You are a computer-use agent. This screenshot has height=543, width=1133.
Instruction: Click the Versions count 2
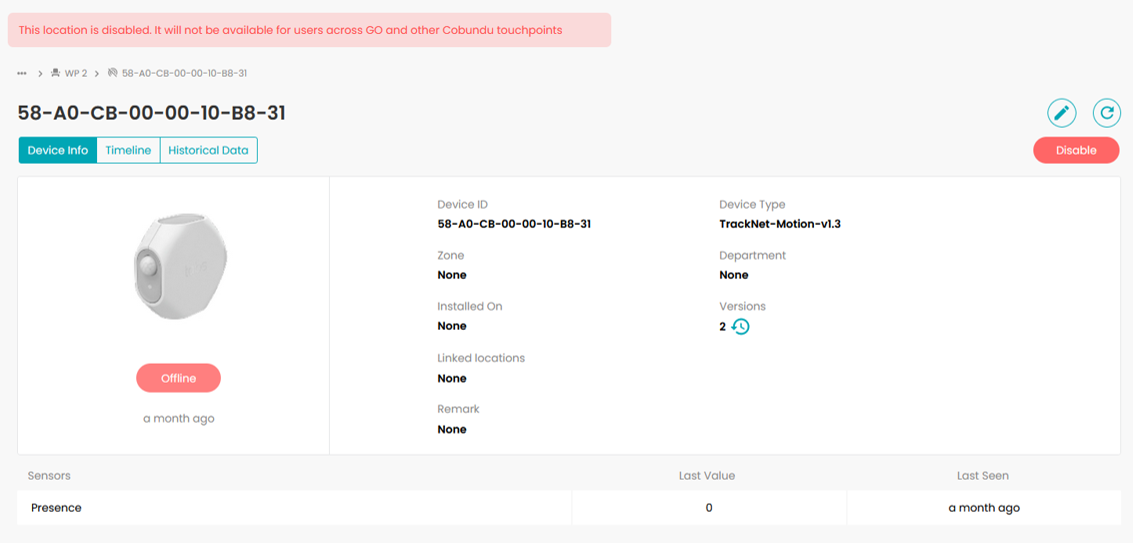click(x=723, y=327)
